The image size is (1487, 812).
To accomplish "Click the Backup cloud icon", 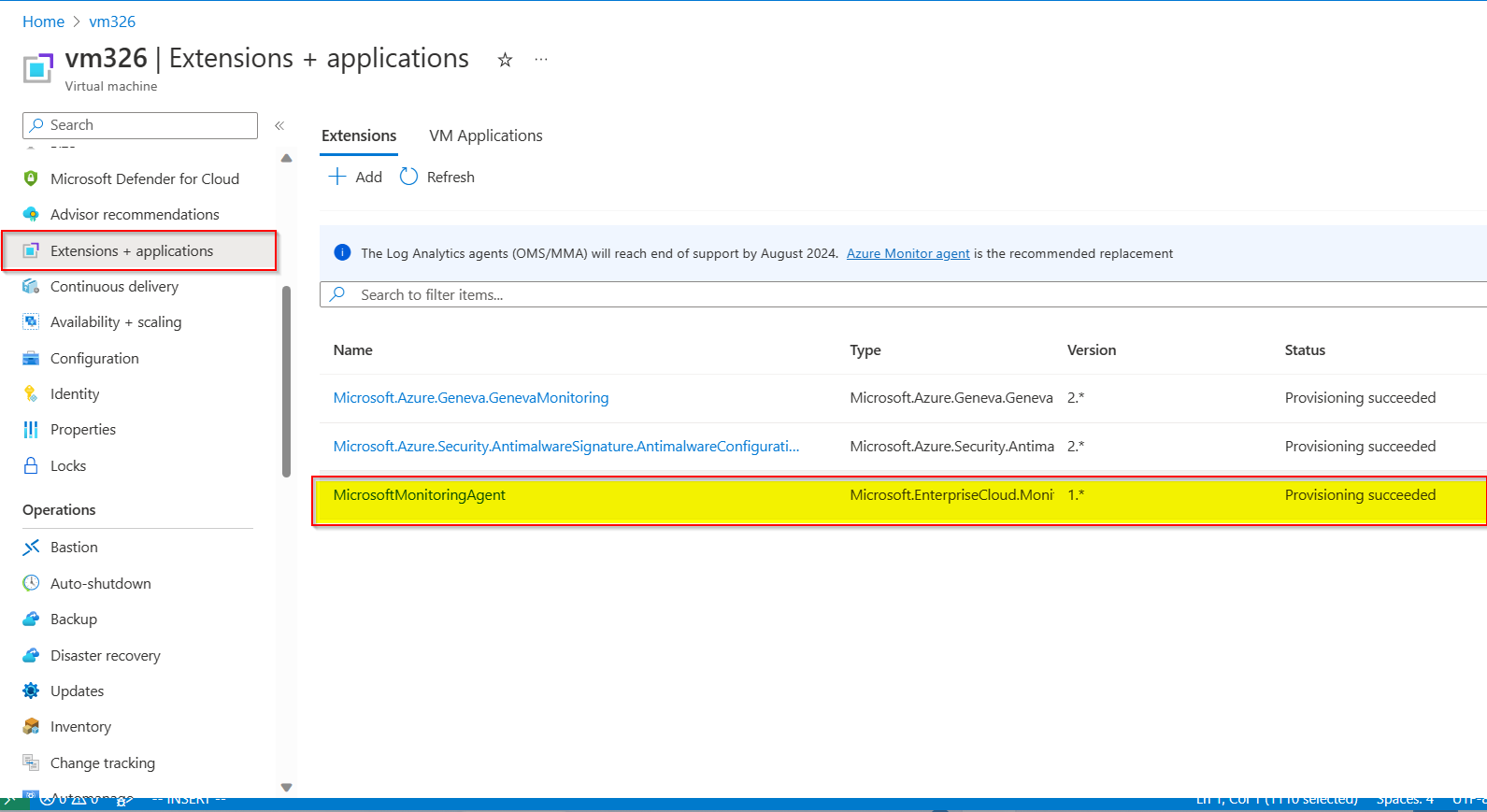I will pos(31,619).
